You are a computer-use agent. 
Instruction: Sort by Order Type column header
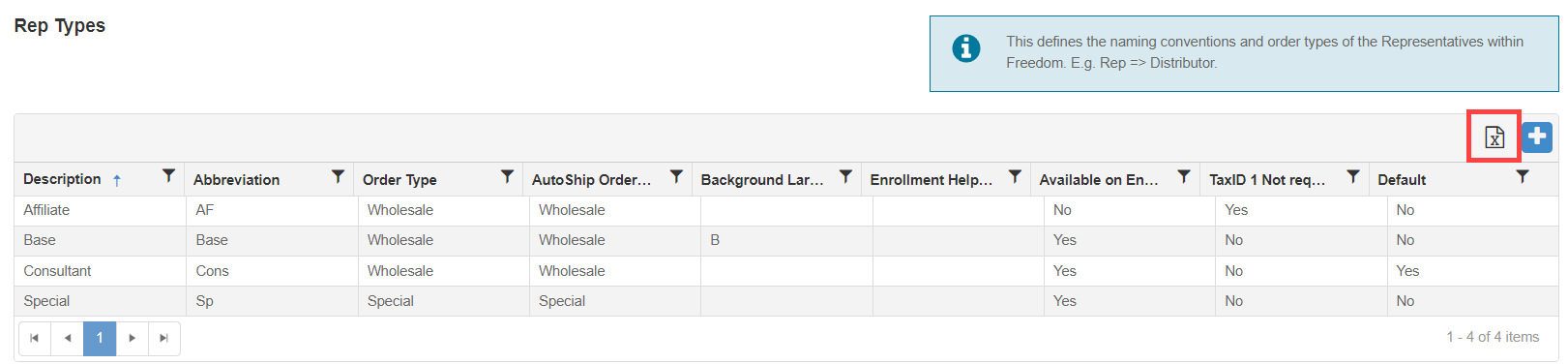coord(399,180)
